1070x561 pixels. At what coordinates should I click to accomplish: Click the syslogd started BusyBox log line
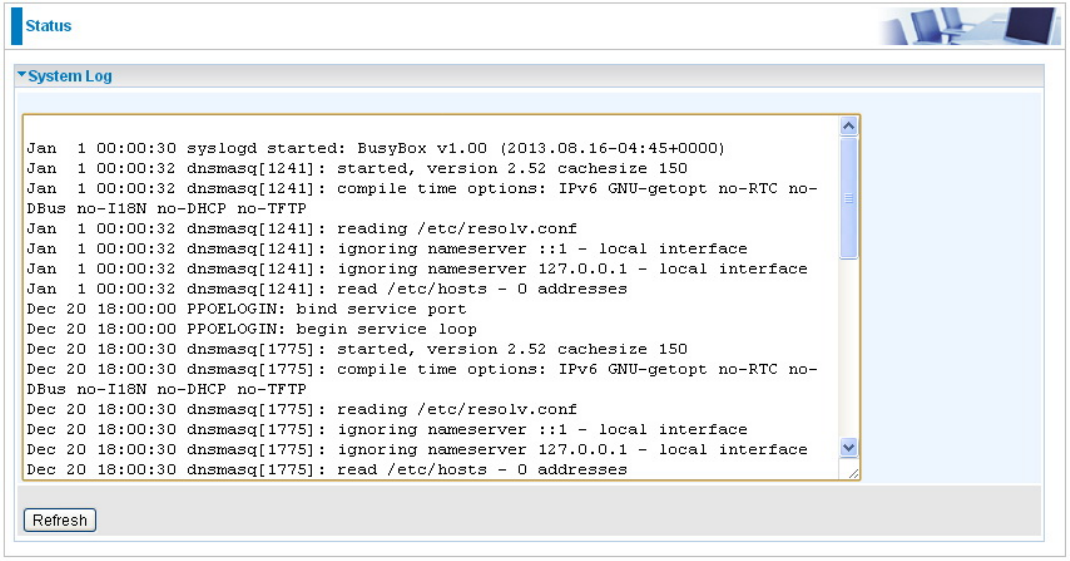(x=375, y=148)
